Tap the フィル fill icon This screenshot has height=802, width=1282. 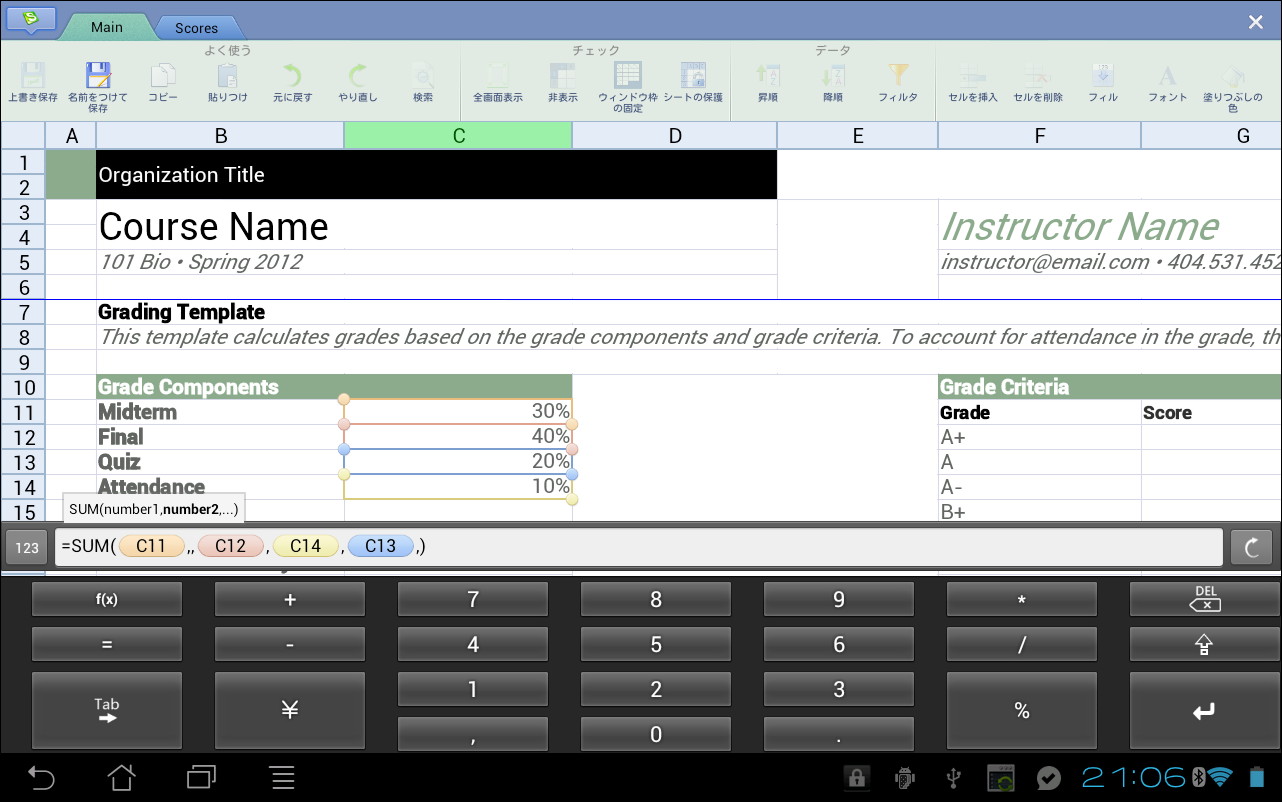[x=1103, y=76]
